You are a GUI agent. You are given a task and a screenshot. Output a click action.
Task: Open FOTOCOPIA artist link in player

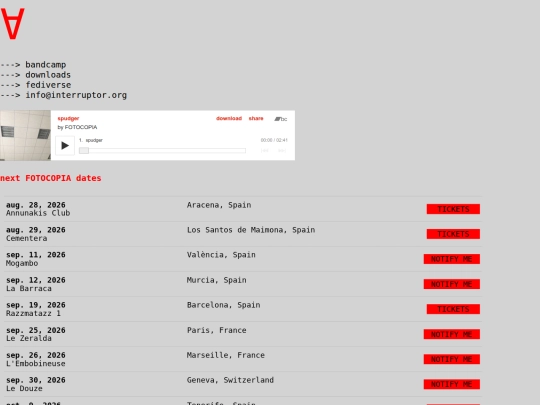point(81,127)
